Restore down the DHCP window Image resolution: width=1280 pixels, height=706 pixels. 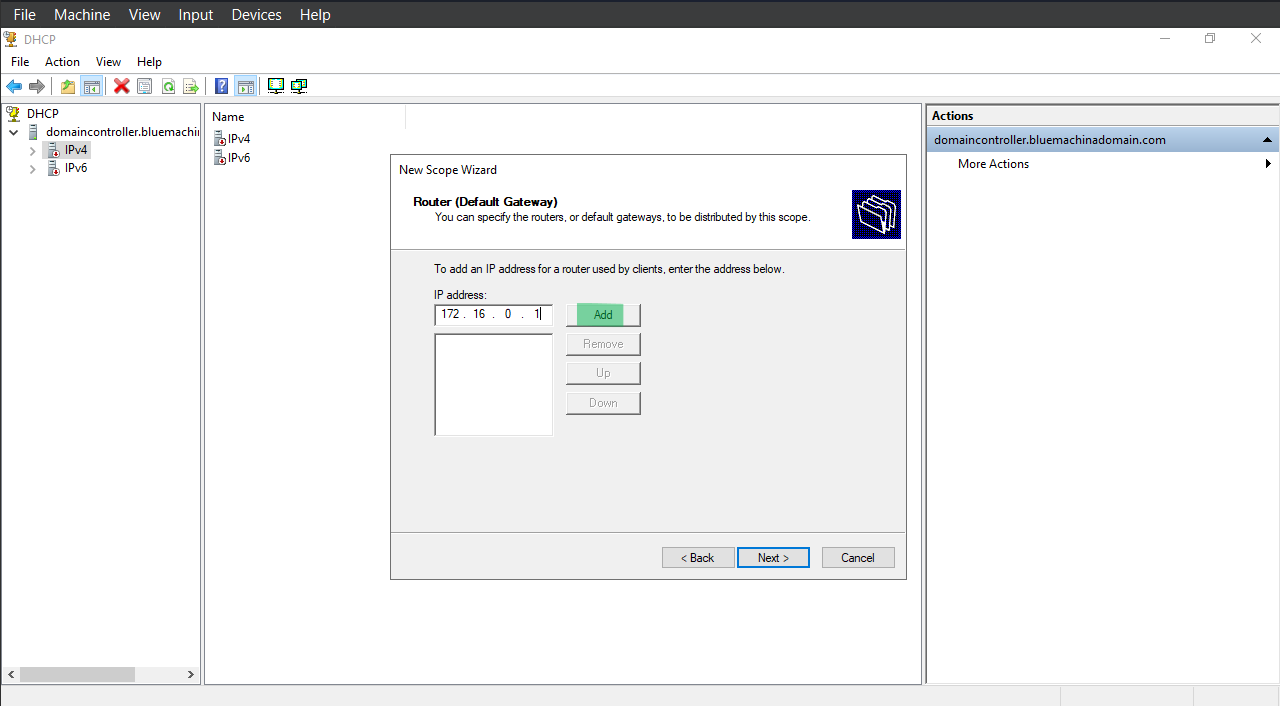coord(1210,38)
